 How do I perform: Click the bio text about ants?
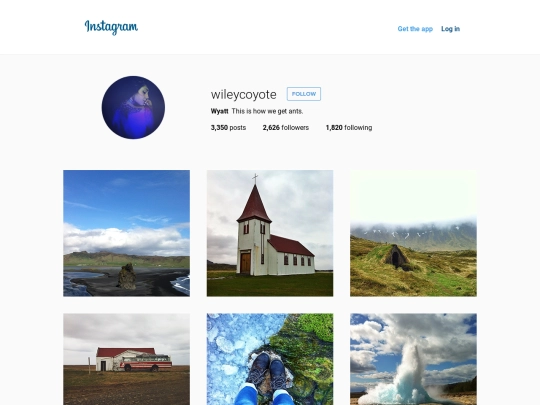pos(267,111)
